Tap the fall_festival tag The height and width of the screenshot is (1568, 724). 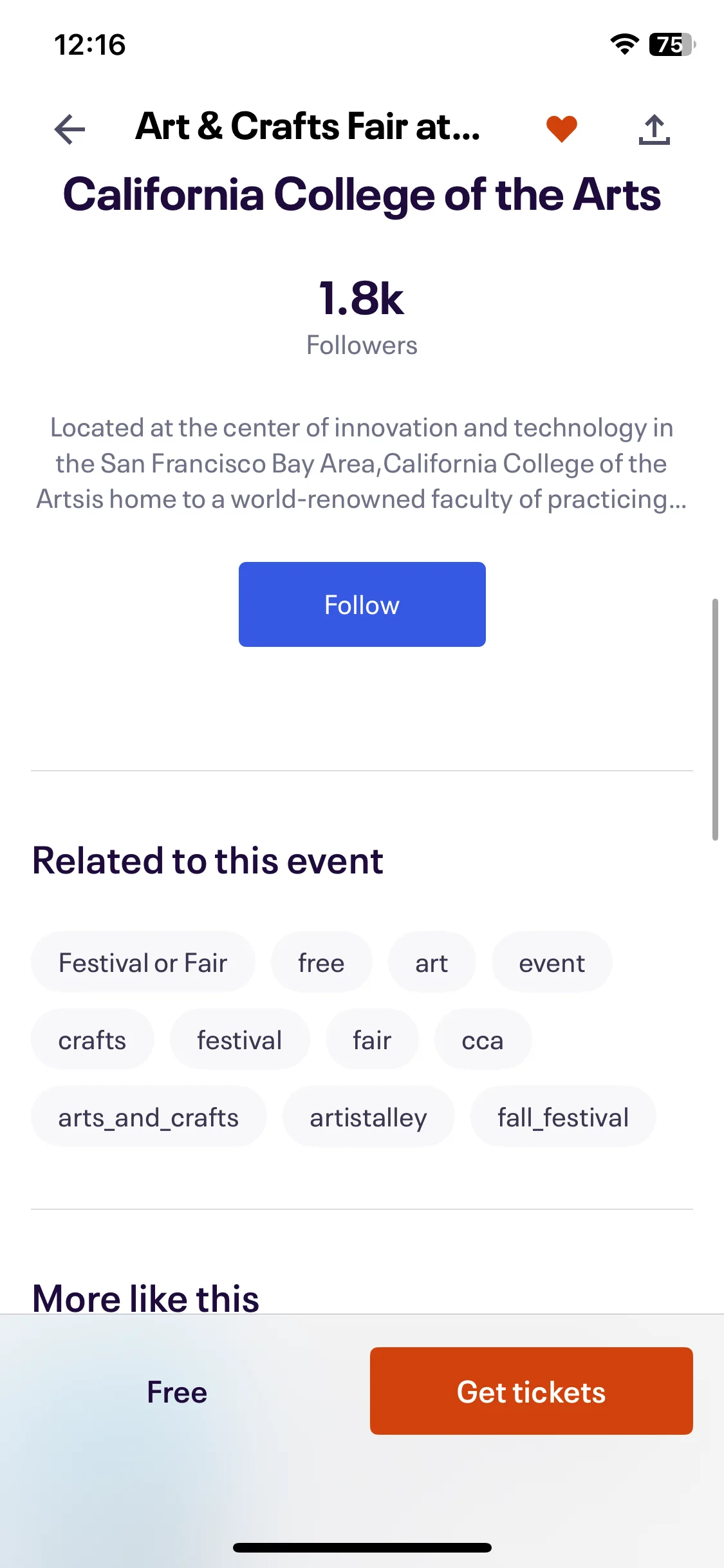[563, 1117]
